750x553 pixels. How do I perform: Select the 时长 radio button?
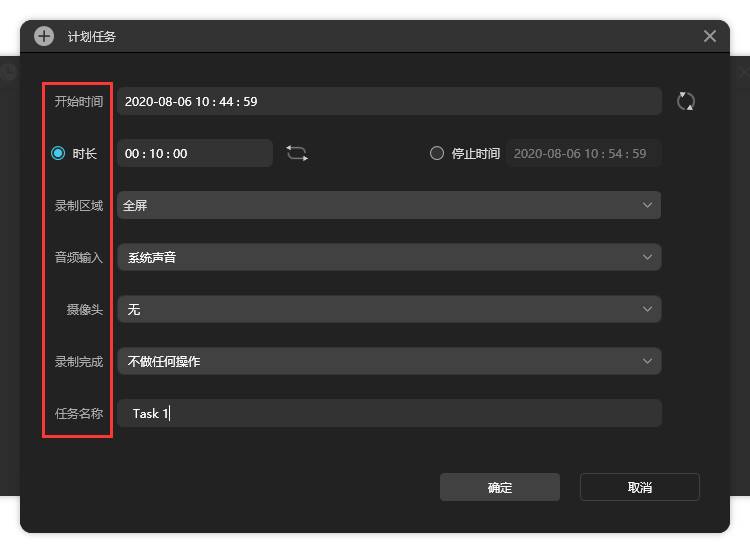pyautogui.click(x=58, y=153)
